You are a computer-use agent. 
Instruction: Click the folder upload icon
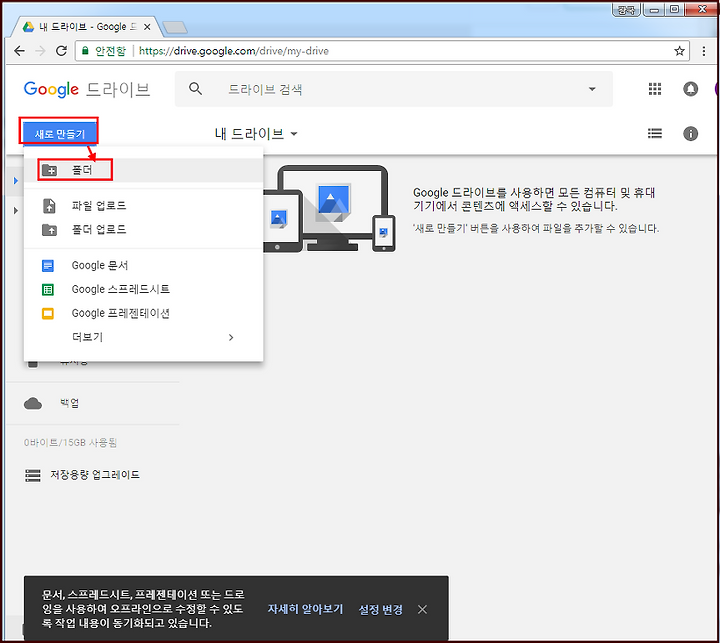pos(49,230)
